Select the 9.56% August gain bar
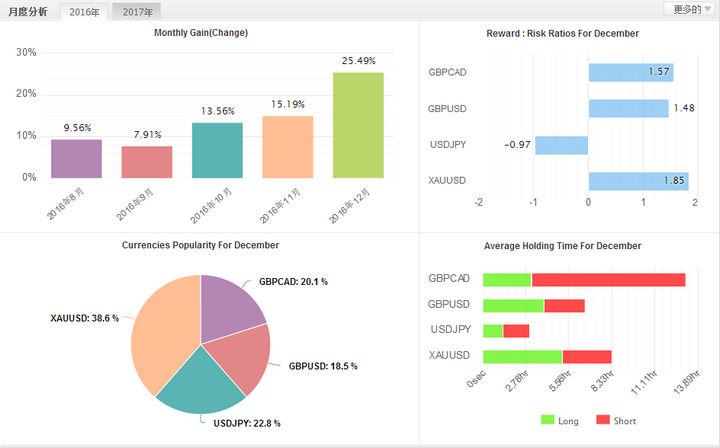Image resolution: width=720 pixels, height=448 pixels. [x=76, y=159]
